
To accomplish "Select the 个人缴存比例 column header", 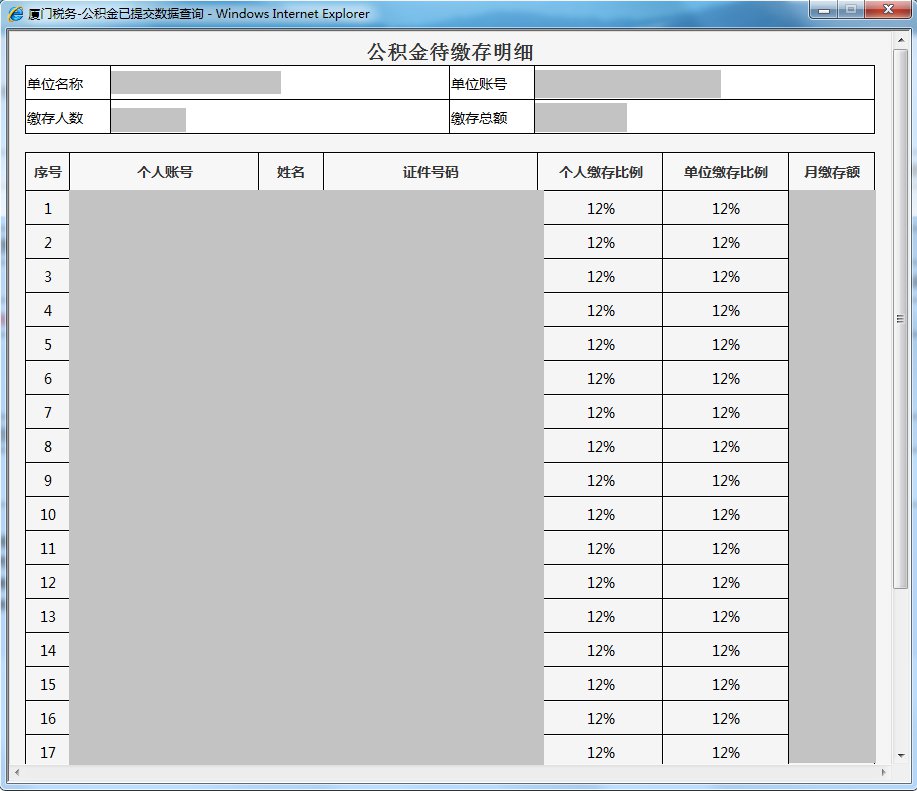I will 600,172.
